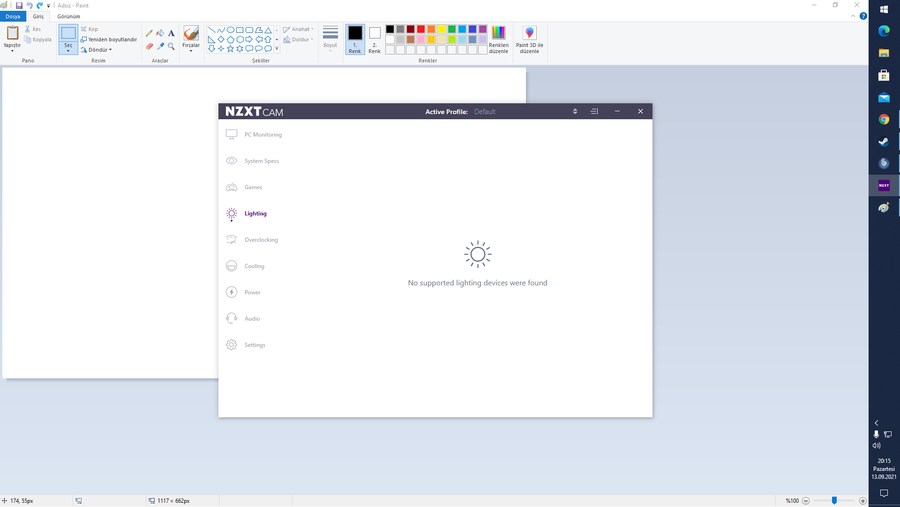The height and width of the screenshot is (507, 900).
Task: Click Kırp (crop) in Paint ribbon
Action: coord(89,29)
